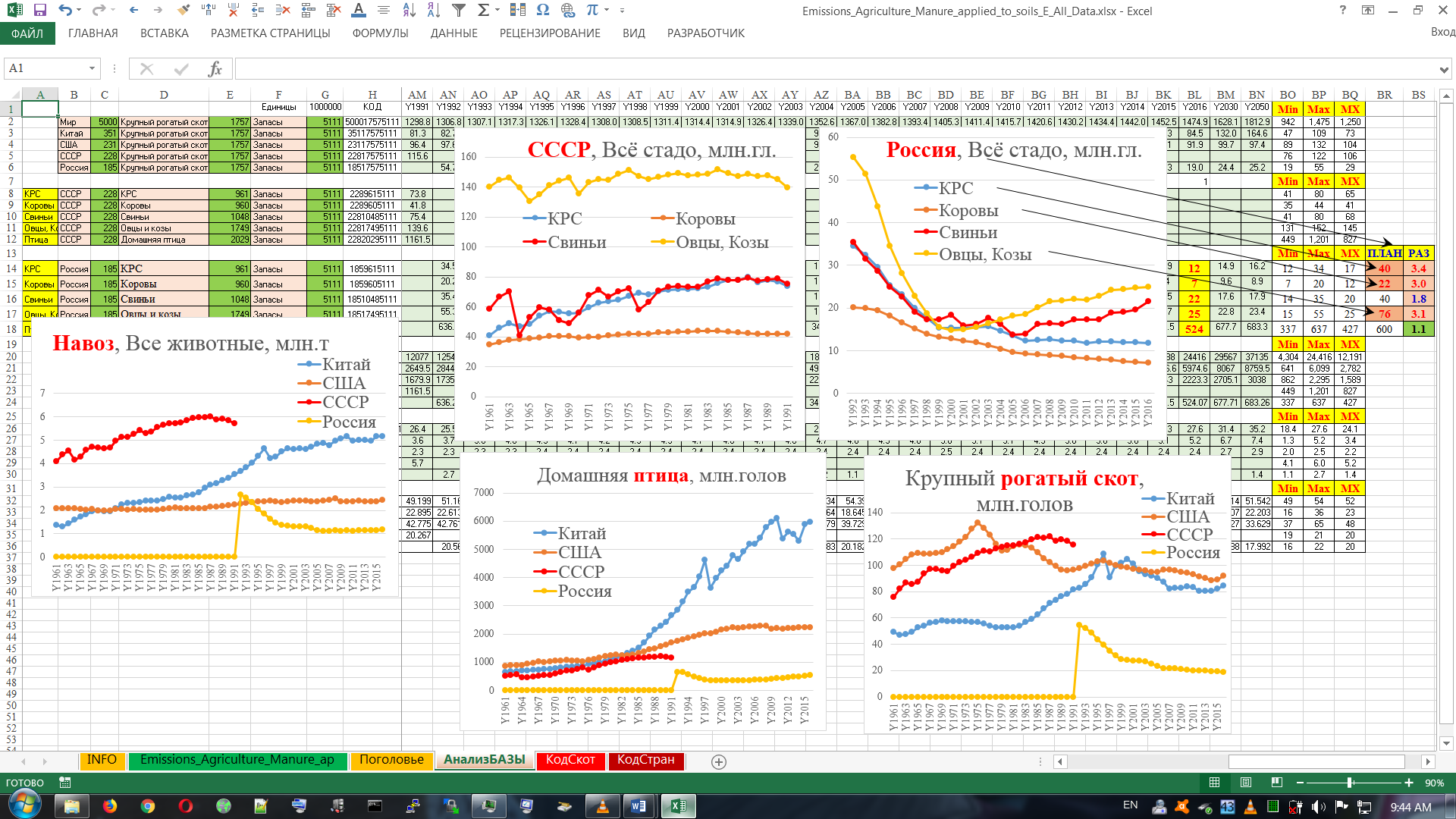Switch to Page Layout view in status bar
Image resolution: width=1456 pixels, height=819 pixels.
1246,783
